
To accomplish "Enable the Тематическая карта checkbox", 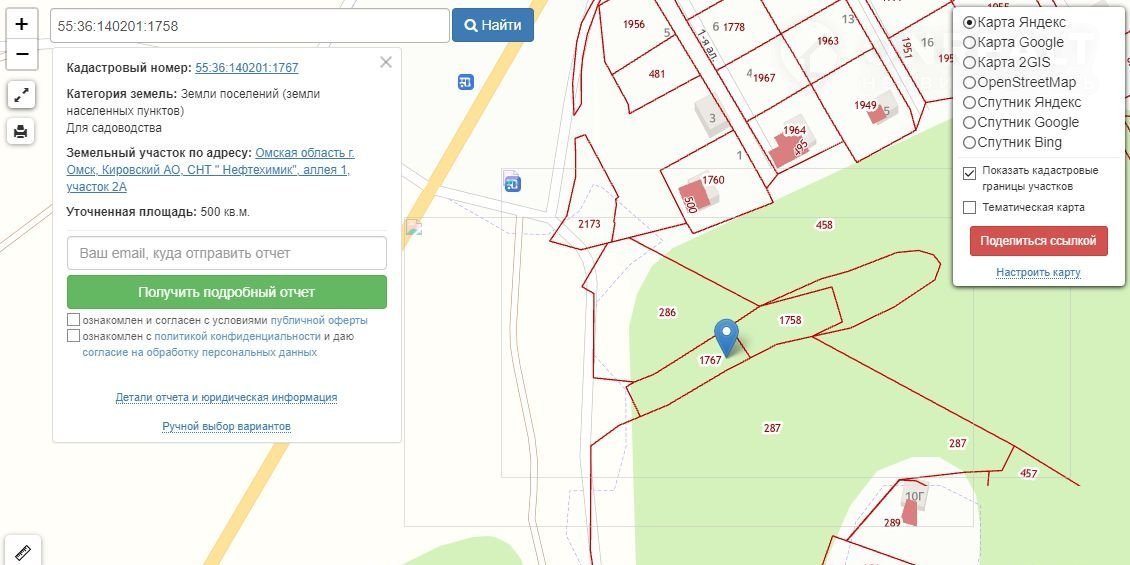I will [x=969, y=208].
